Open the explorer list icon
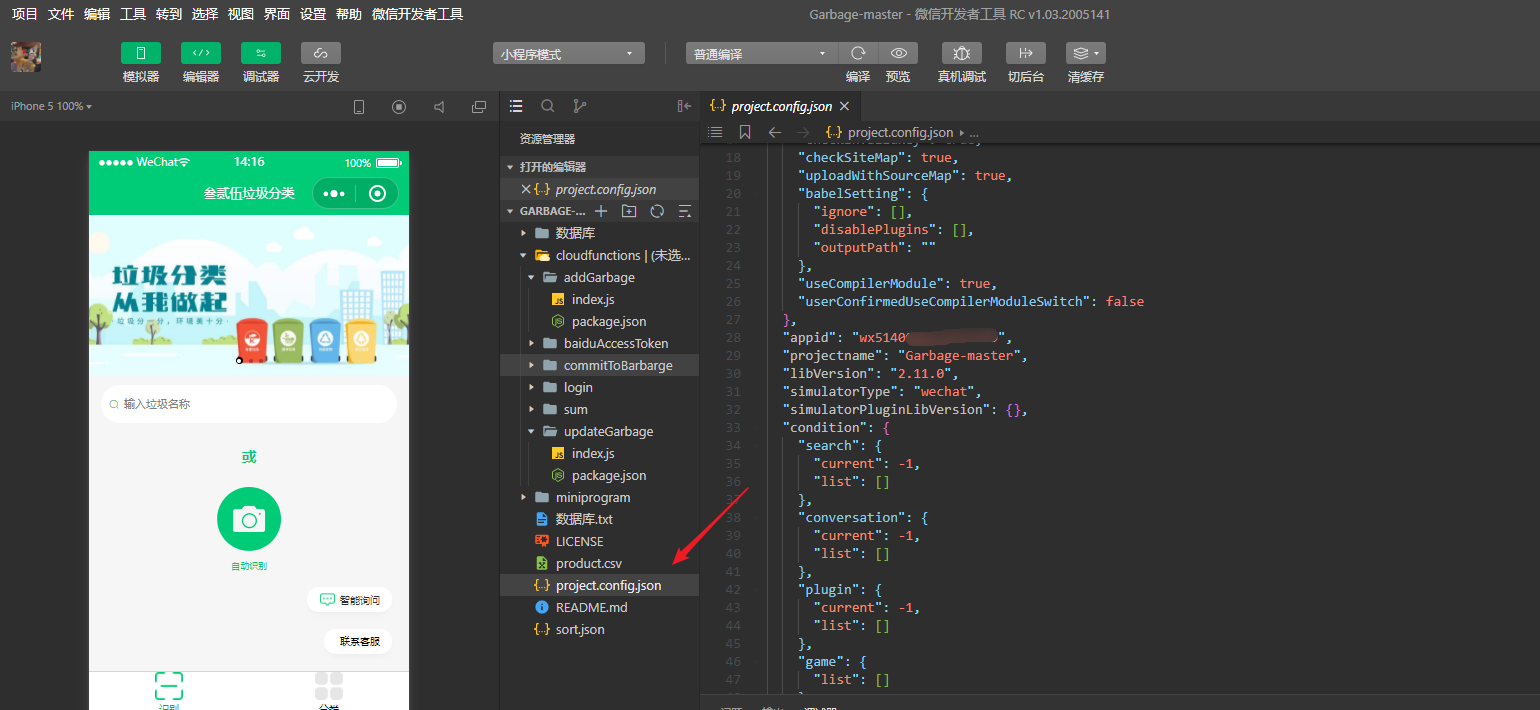 click(x=516, y=106)
